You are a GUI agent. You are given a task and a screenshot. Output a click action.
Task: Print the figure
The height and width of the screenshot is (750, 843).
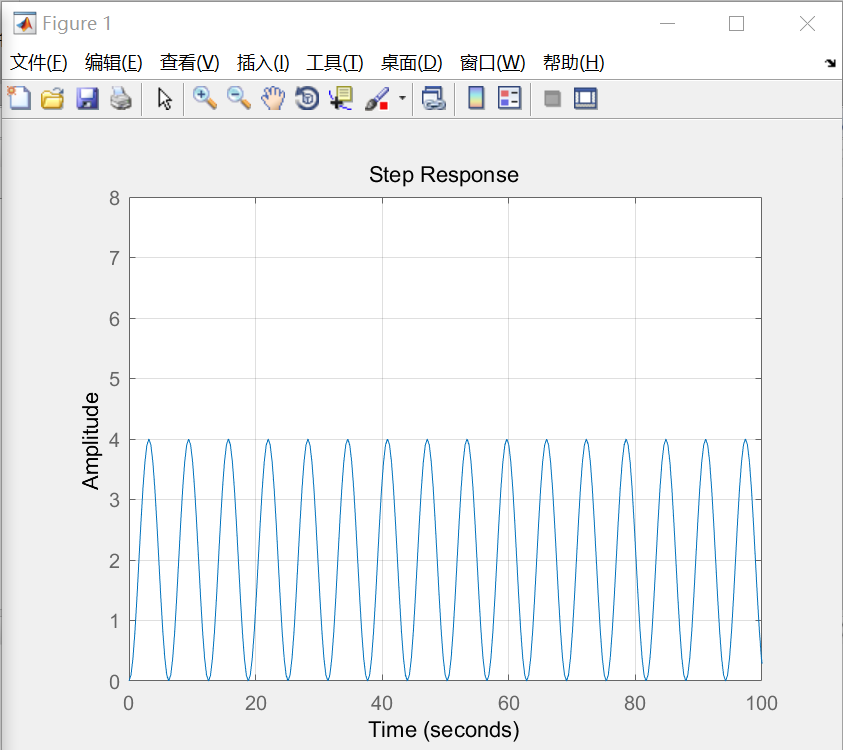coord(119,98)
